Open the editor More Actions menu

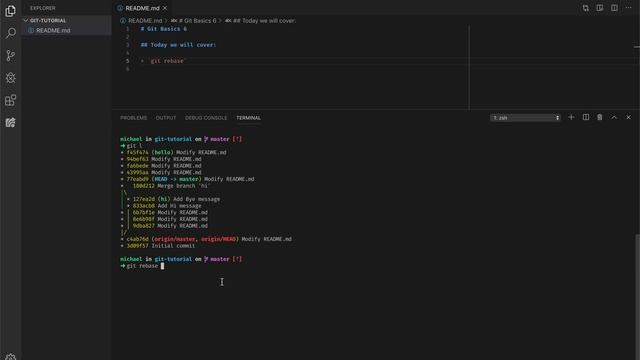629,8
